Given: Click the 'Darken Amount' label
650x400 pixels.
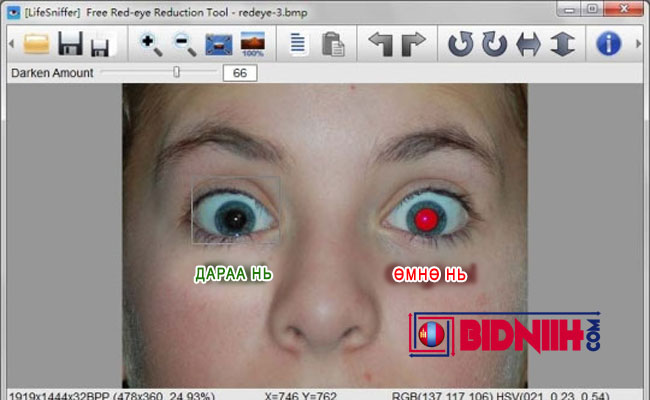Looking at the screenshot, I should pos(52,73).
